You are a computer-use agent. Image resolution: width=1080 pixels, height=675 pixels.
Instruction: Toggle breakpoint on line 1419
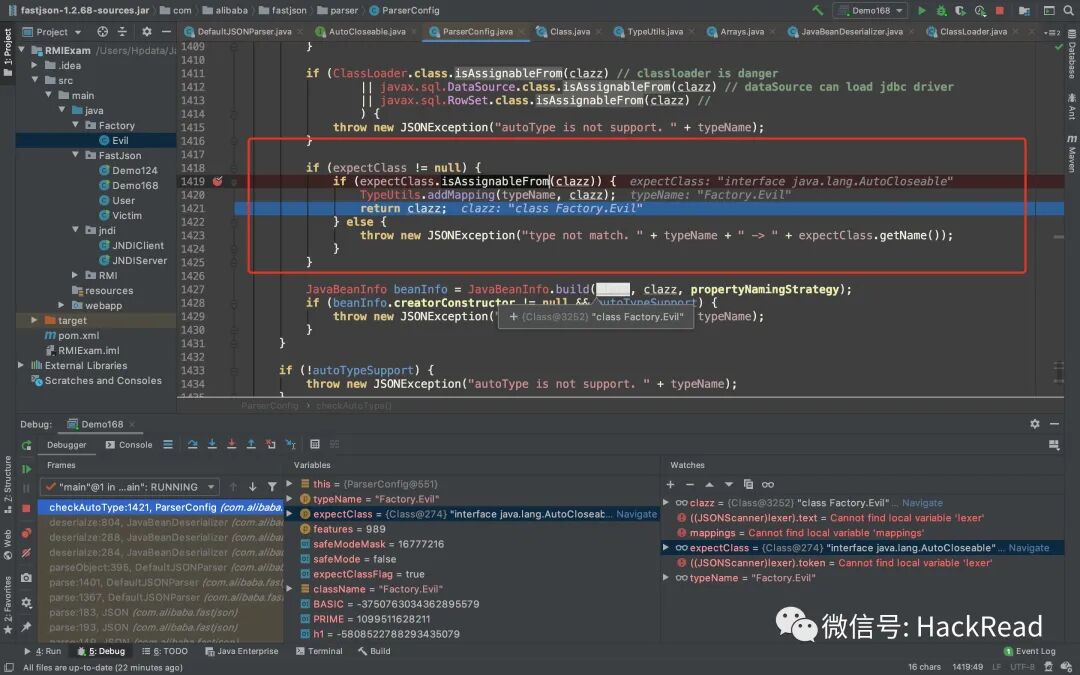[218, 181]
